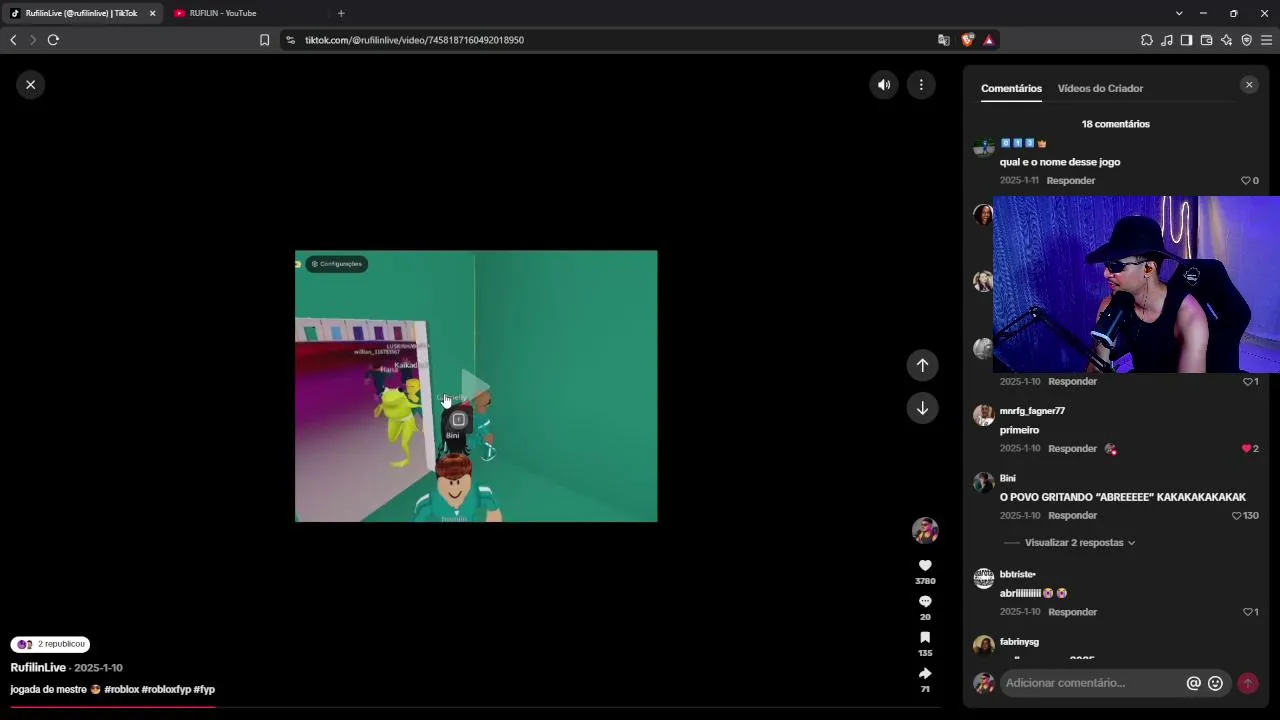
Task: Click the '2 republicou' repost badge
Action: click(51, 645)
